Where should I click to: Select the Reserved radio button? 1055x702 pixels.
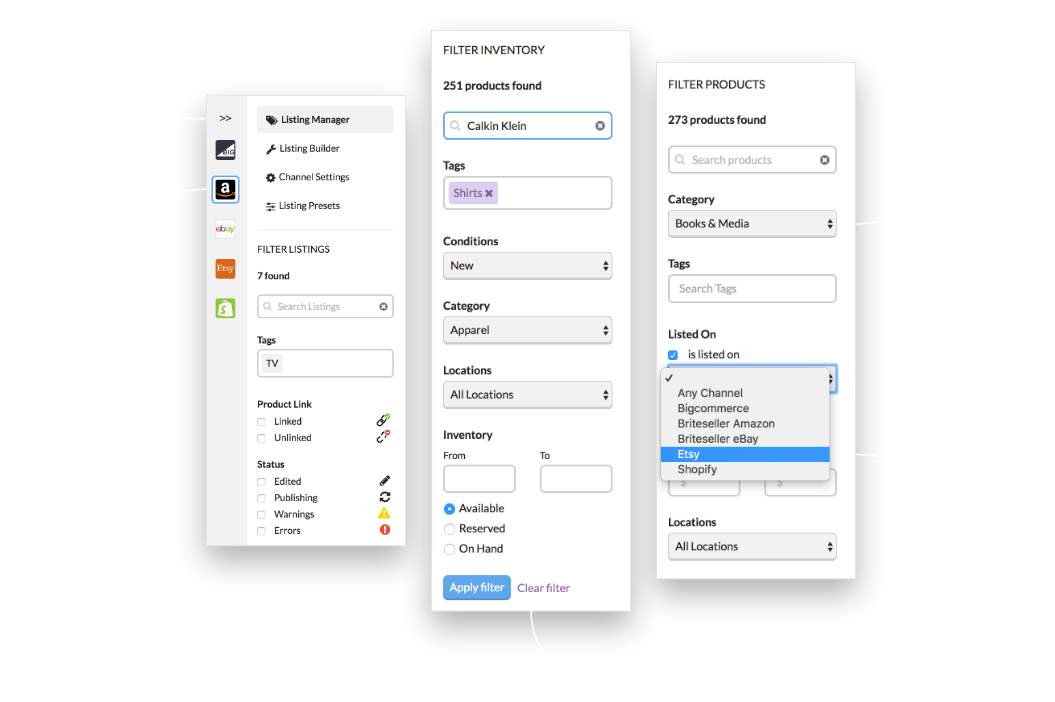[x=449, y=529]
